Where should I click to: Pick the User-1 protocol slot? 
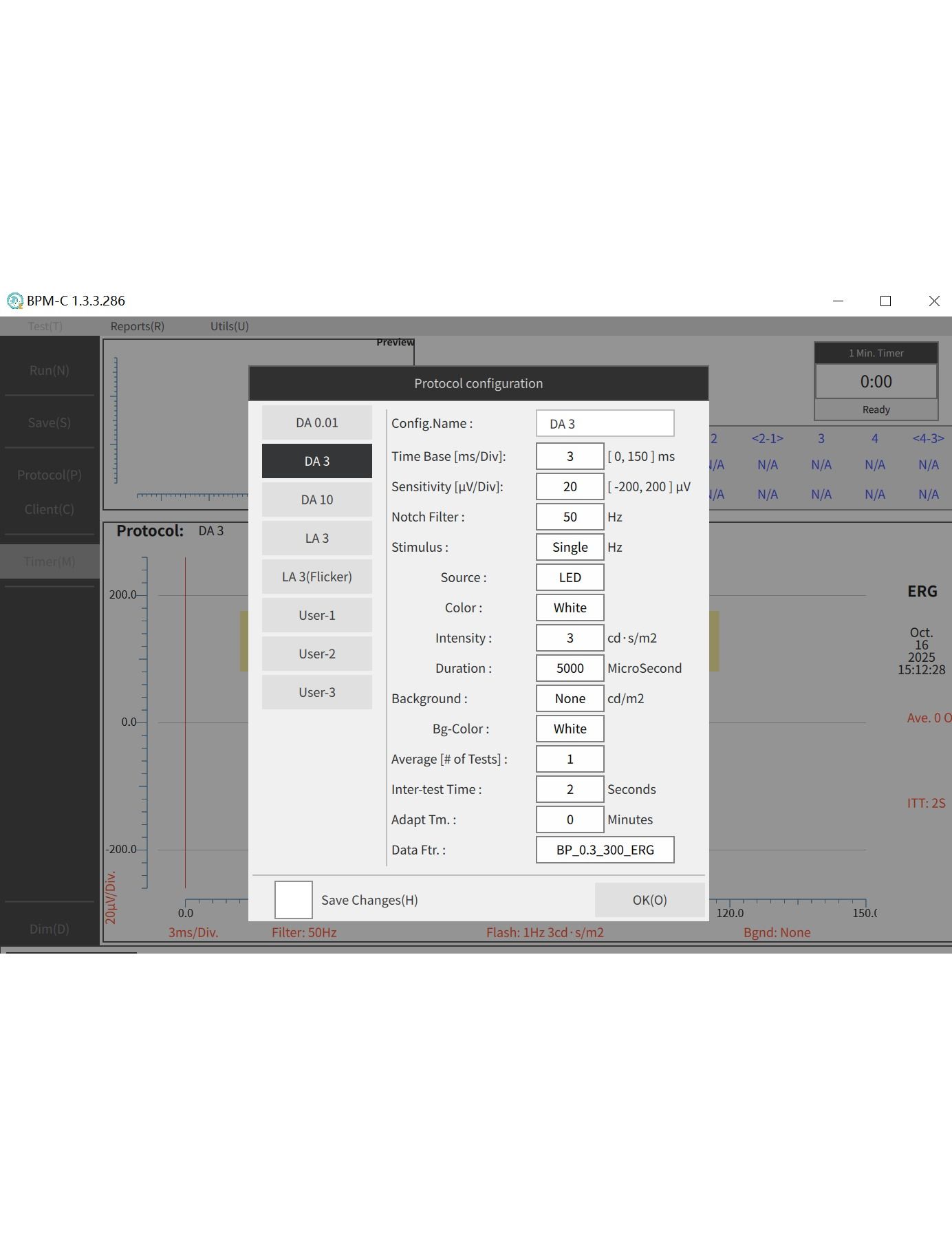pos(316,615)
